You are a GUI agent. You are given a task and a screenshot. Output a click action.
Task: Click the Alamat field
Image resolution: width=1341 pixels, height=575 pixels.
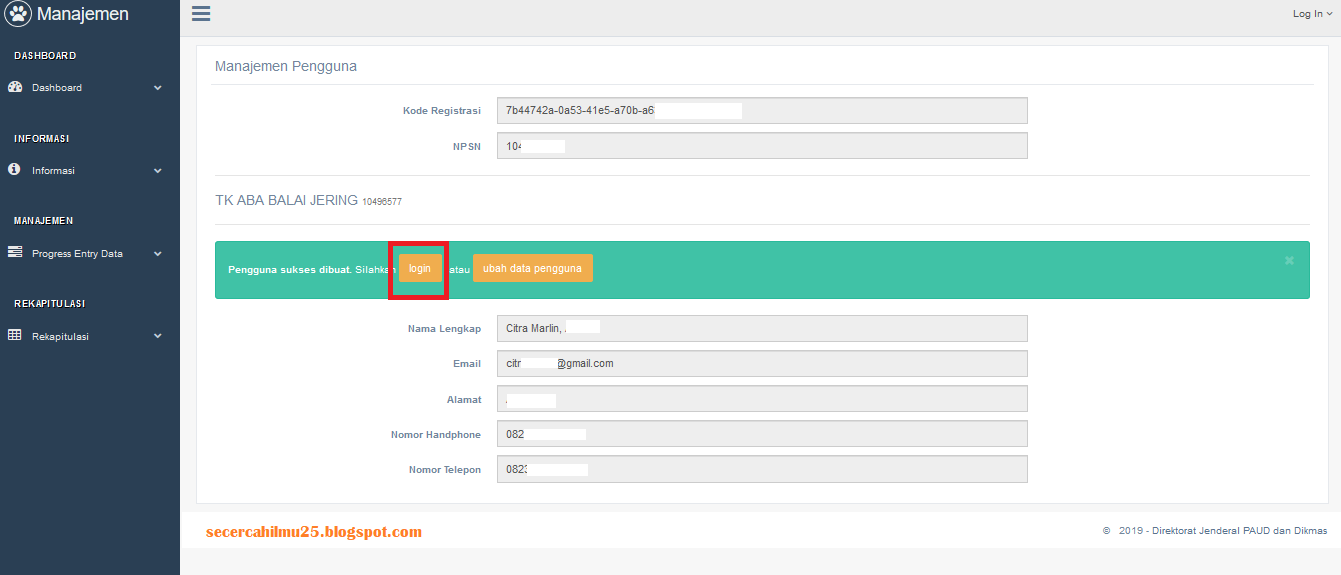pos(762,400)
